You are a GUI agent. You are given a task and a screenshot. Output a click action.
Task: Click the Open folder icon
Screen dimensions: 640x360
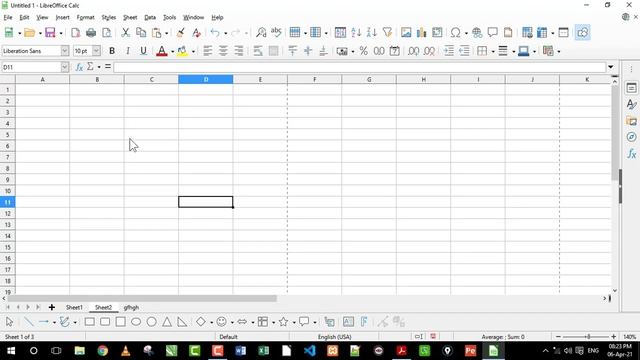pyautogui.click(x=29, y=33)
